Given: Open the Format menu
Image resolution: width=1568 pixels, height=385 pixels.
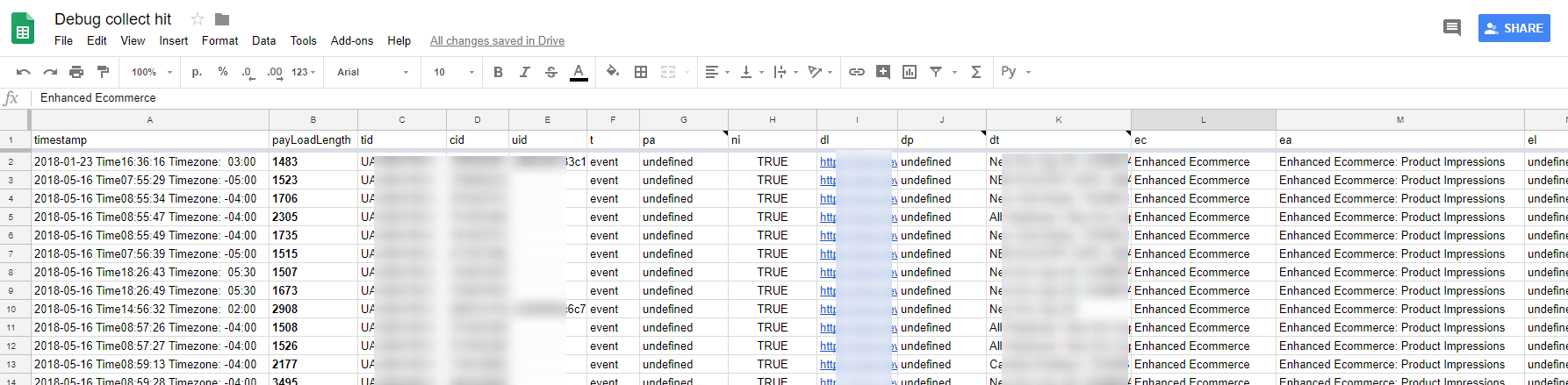Looking at the screenshot, I should pos(219,40).
